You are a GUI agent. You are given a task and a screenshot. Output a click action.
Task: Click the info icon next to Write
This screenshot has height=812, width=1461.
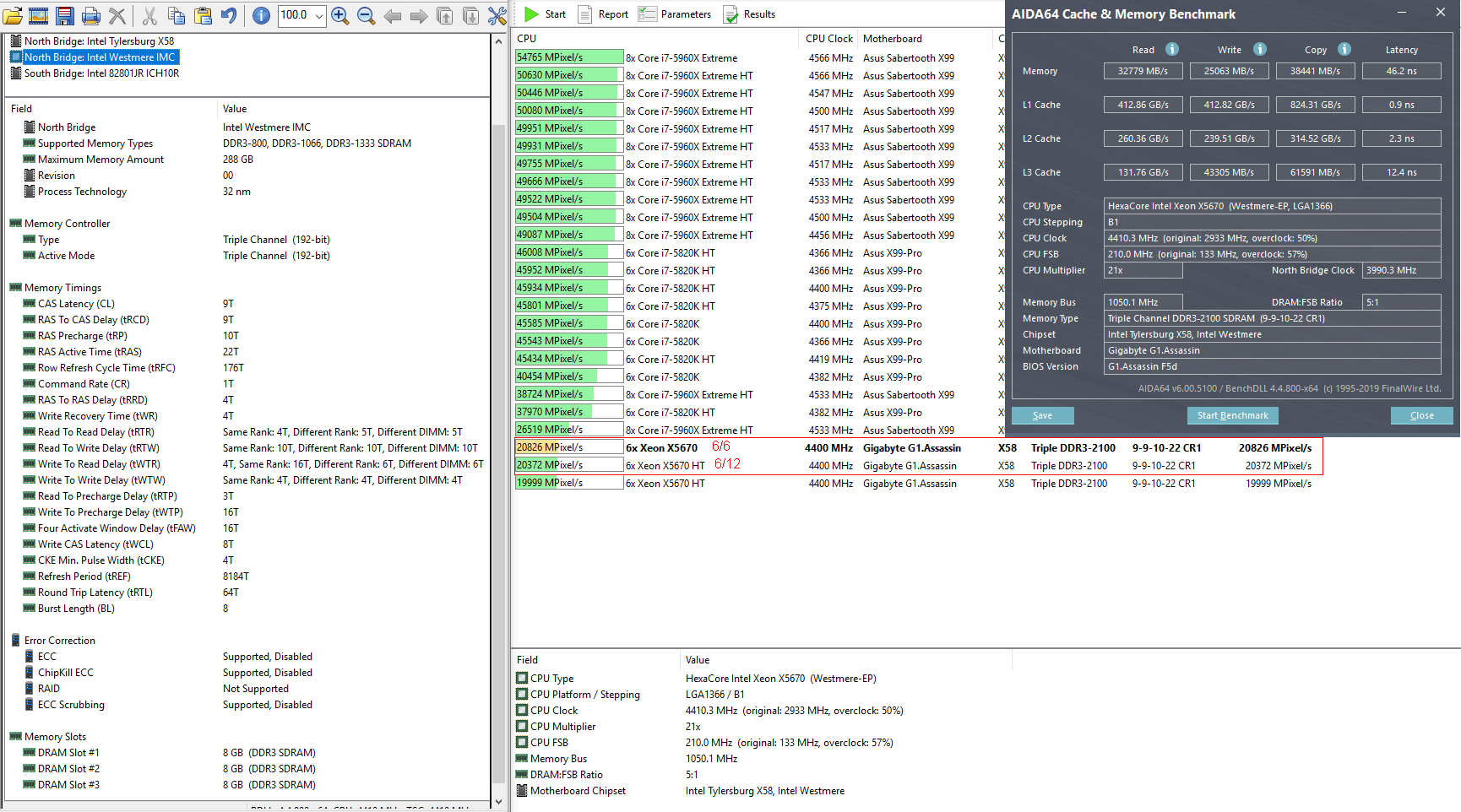(1259, 49)
